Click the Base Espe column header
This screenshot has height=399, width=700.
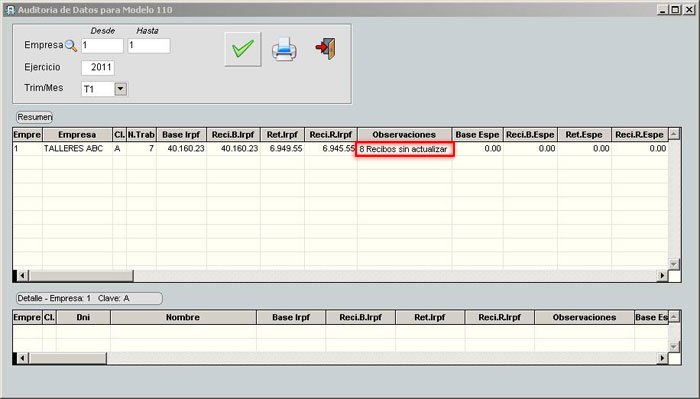pyautogui.click(x=477, y=134)
